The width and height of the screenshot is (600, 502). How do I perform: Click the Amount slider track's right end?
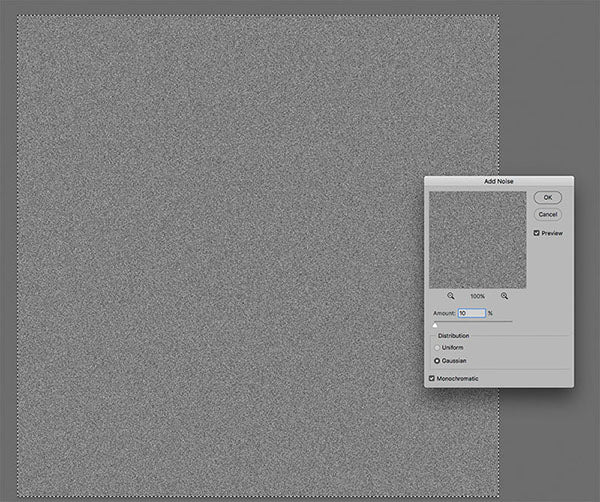[x=511, y=321]
